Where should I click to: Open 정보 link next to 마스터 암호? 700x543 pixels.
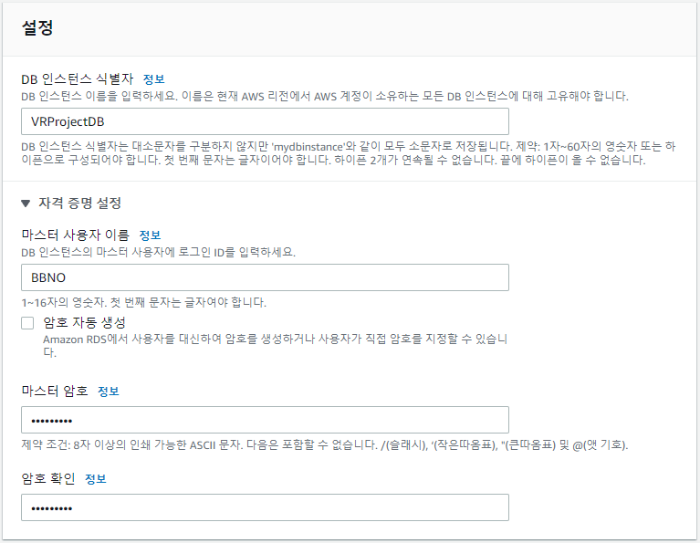coord(108,391)
